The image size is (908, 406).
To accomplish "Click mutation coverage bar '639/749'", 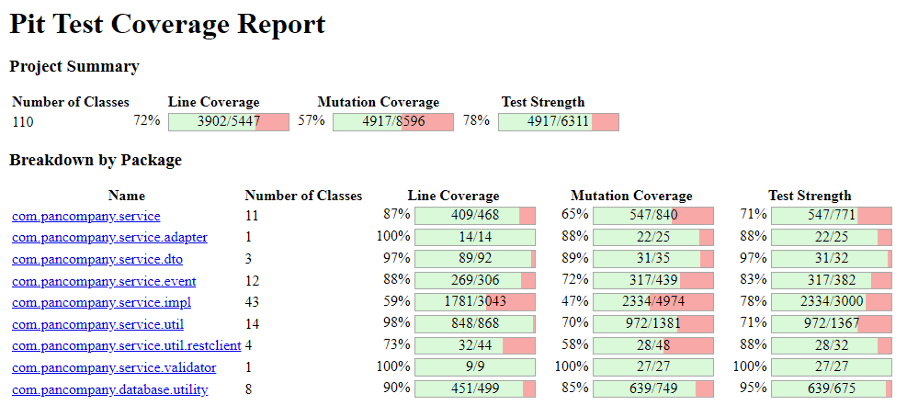I will pyautogui.click(x=654, y=389).
